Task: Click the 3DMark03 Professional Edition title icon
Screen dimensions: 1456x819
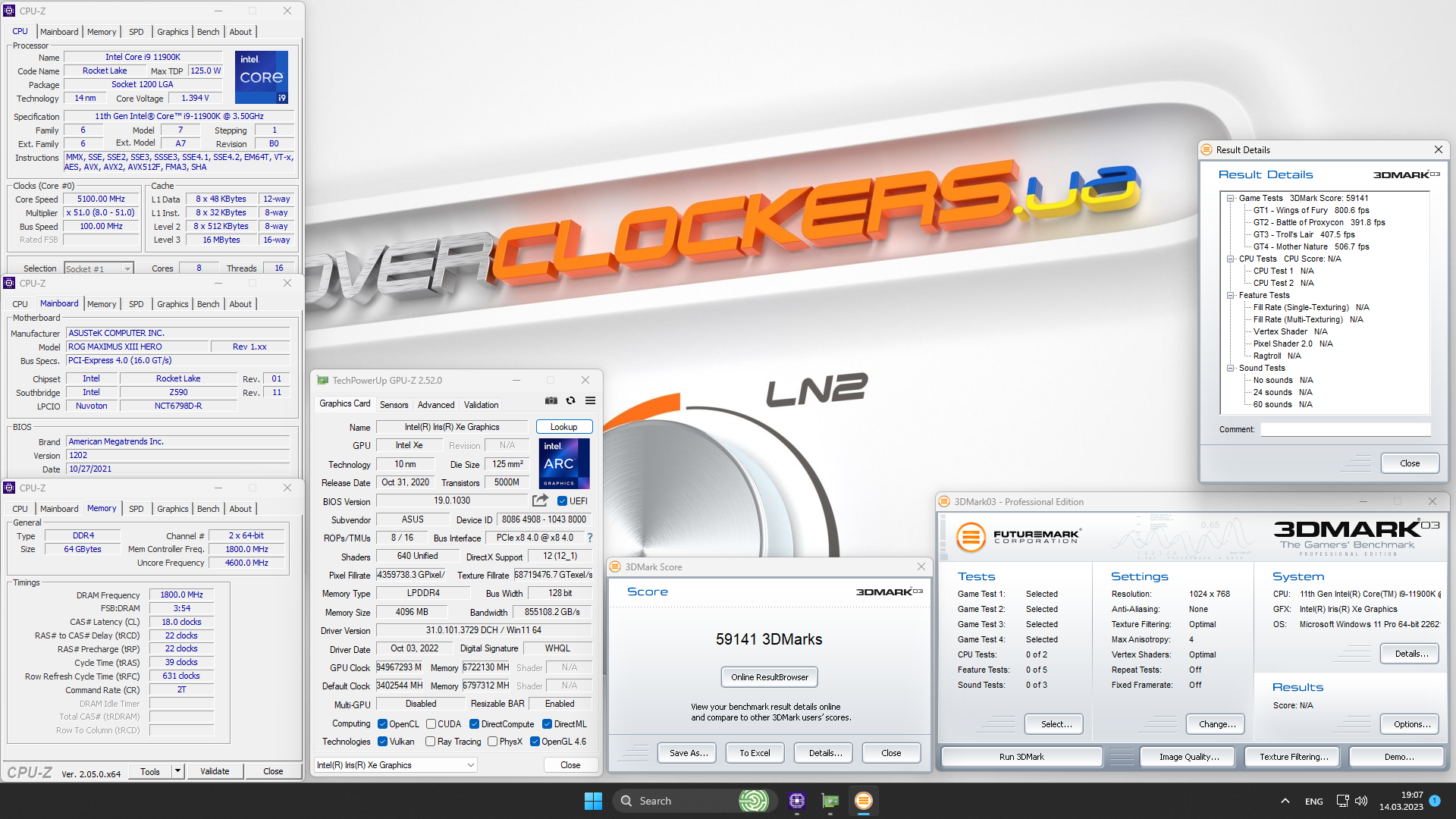Action: (x=944, y=501)
